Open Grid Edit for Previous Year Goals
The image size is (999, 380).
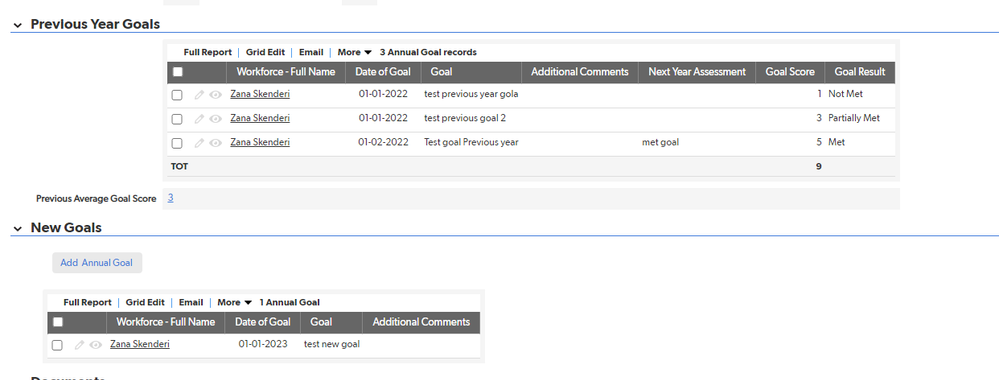[x=265, y=52]
